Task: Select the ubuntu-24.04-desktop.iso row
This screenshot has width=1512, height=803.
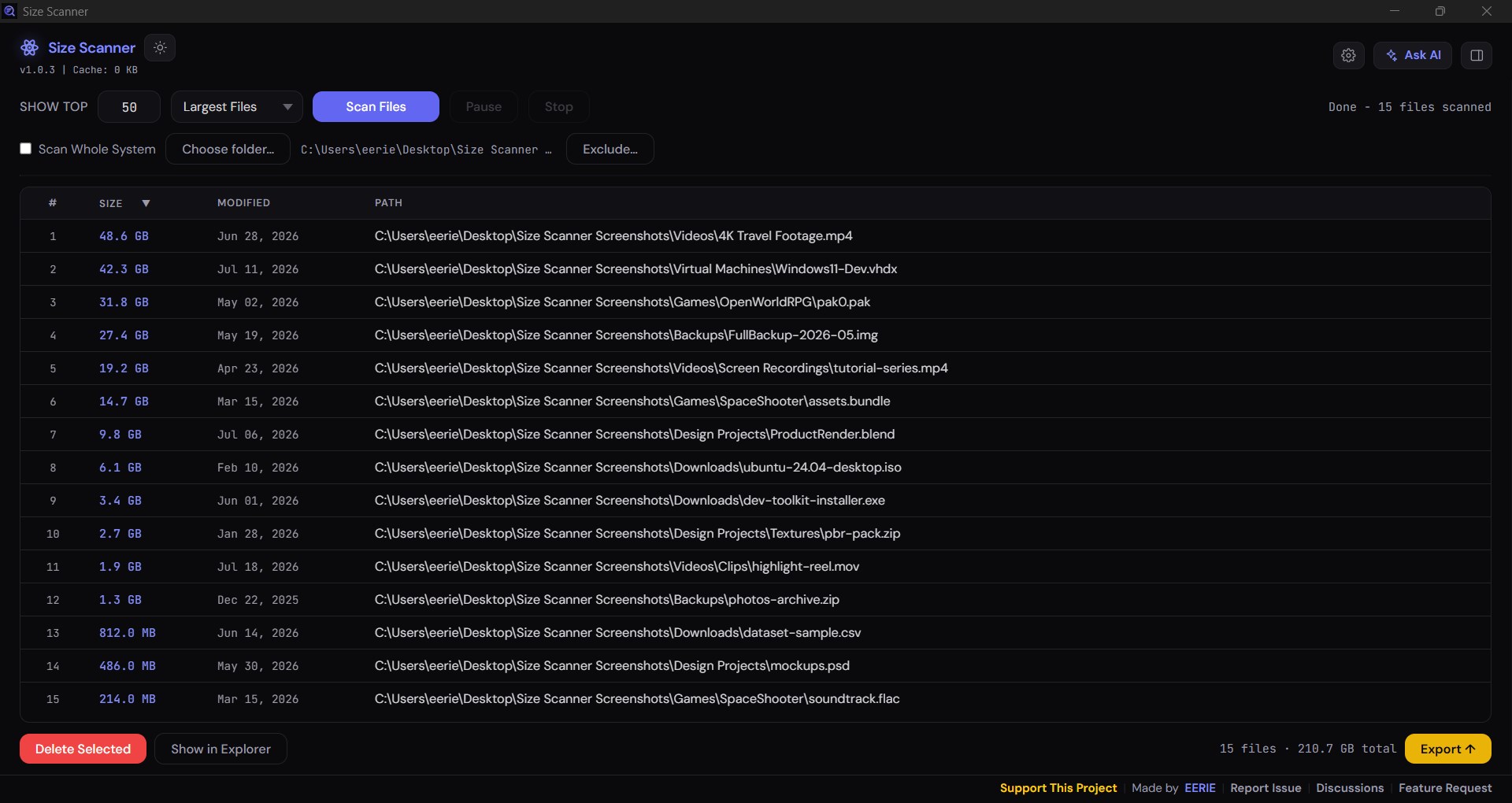Action: 755,468
